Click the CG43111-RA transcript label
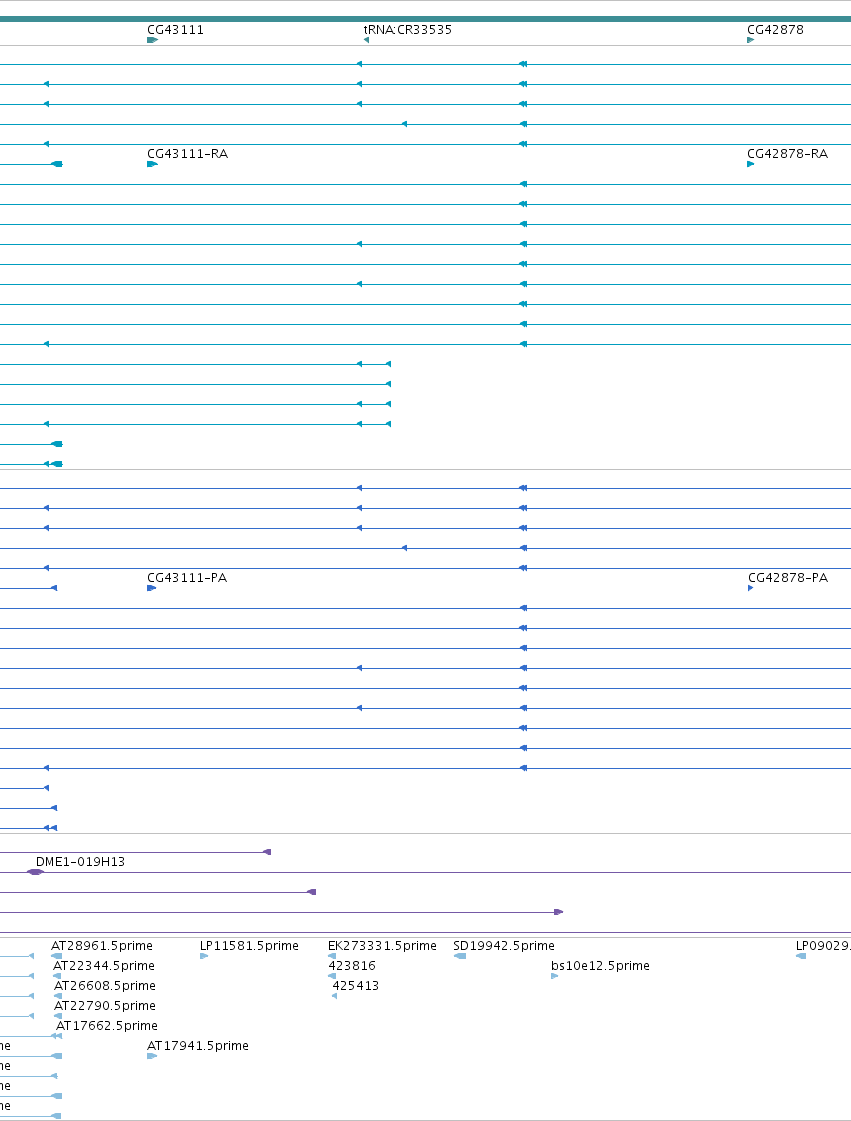 pyautogui.click(x=187, y=154)
